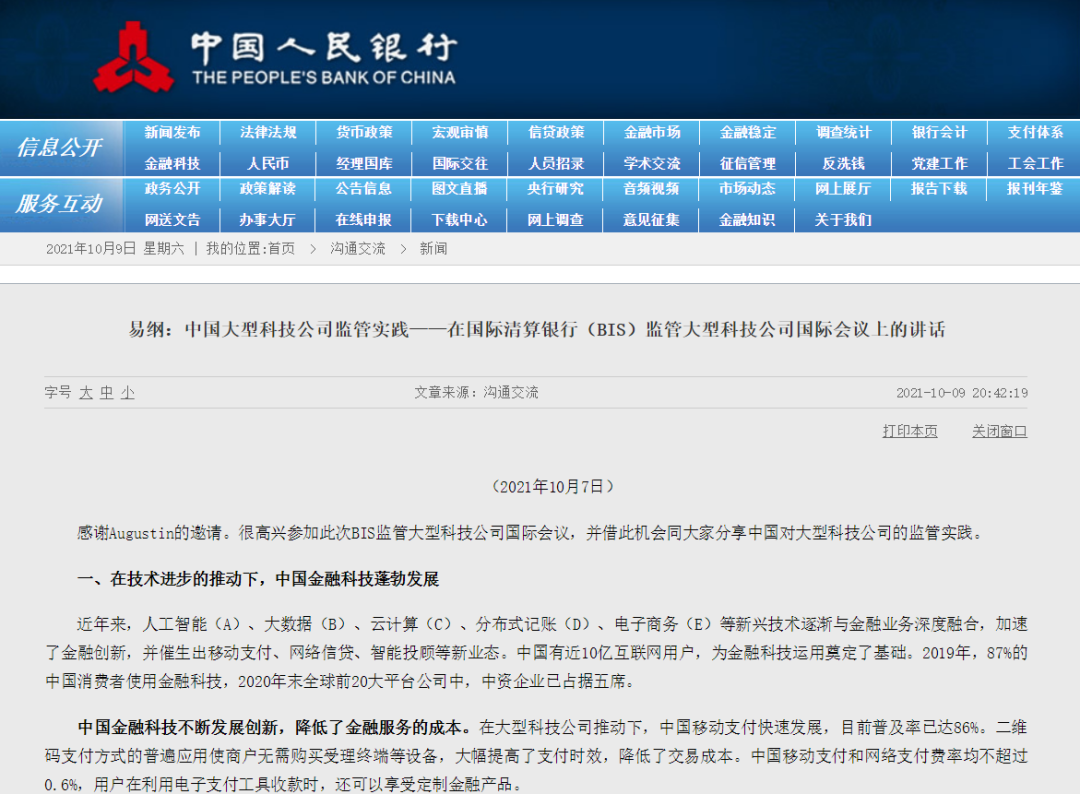
Task: Navigate to 关于我们 page
Action: (x=843, y=220)
